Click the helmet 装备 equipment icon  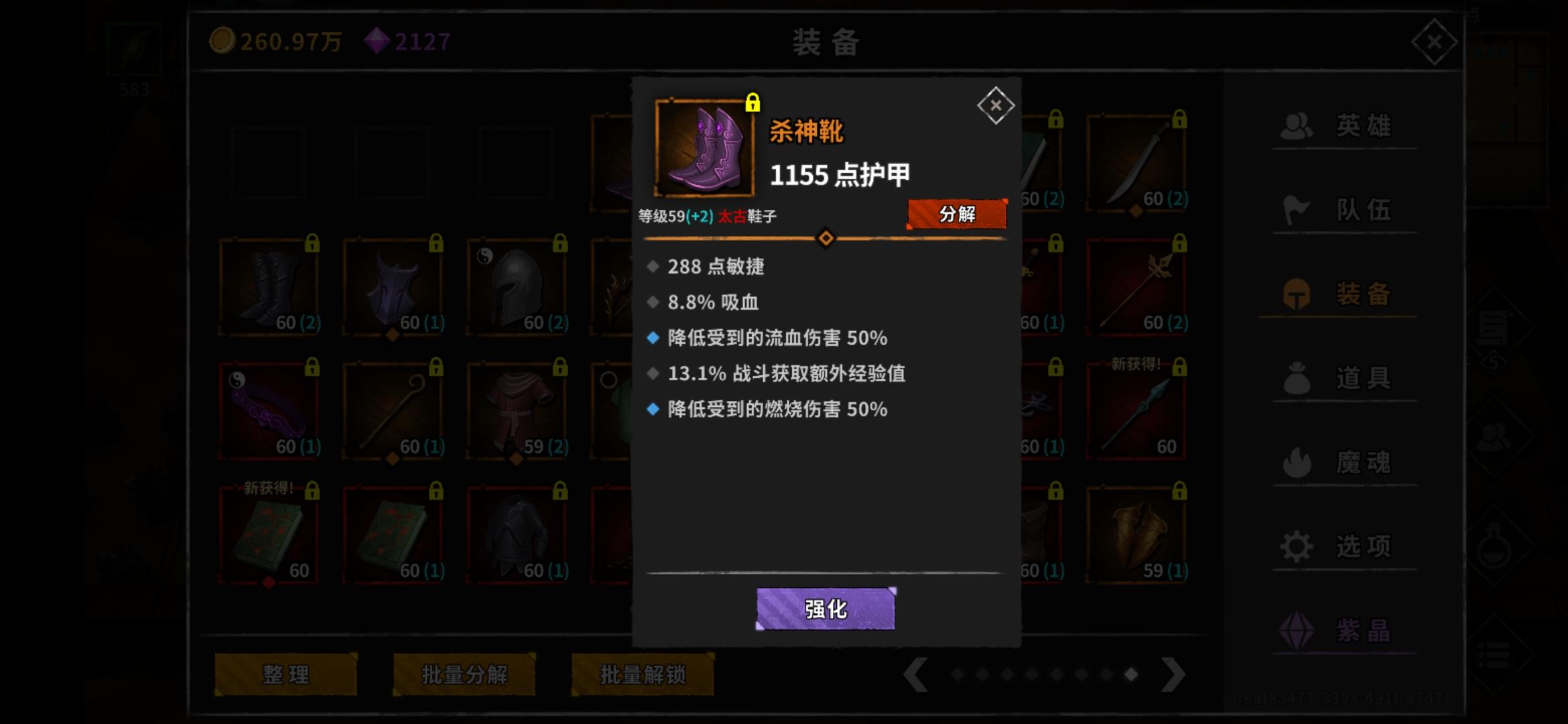(1297, 294)
